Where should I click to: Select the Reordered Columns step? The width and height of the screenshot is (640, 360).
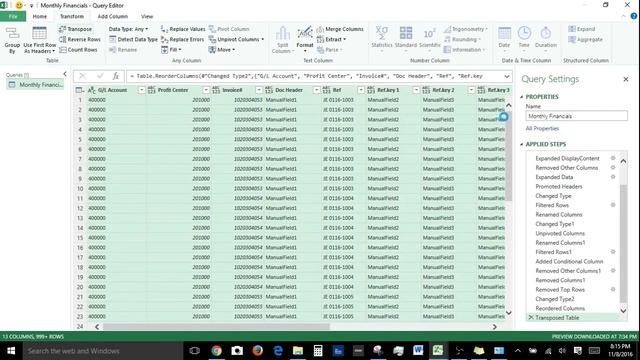(x=560, y=309)
